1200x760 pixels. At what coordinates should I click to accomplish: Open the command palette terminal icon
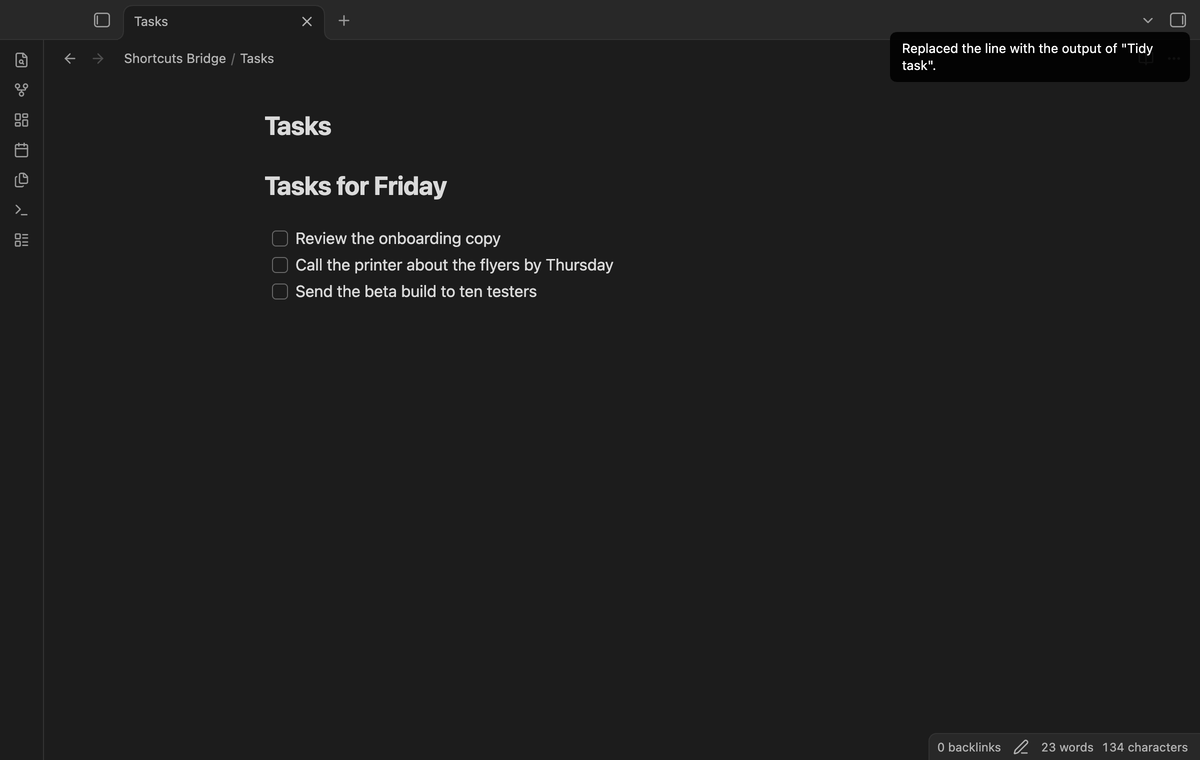[x=21, y=210]
